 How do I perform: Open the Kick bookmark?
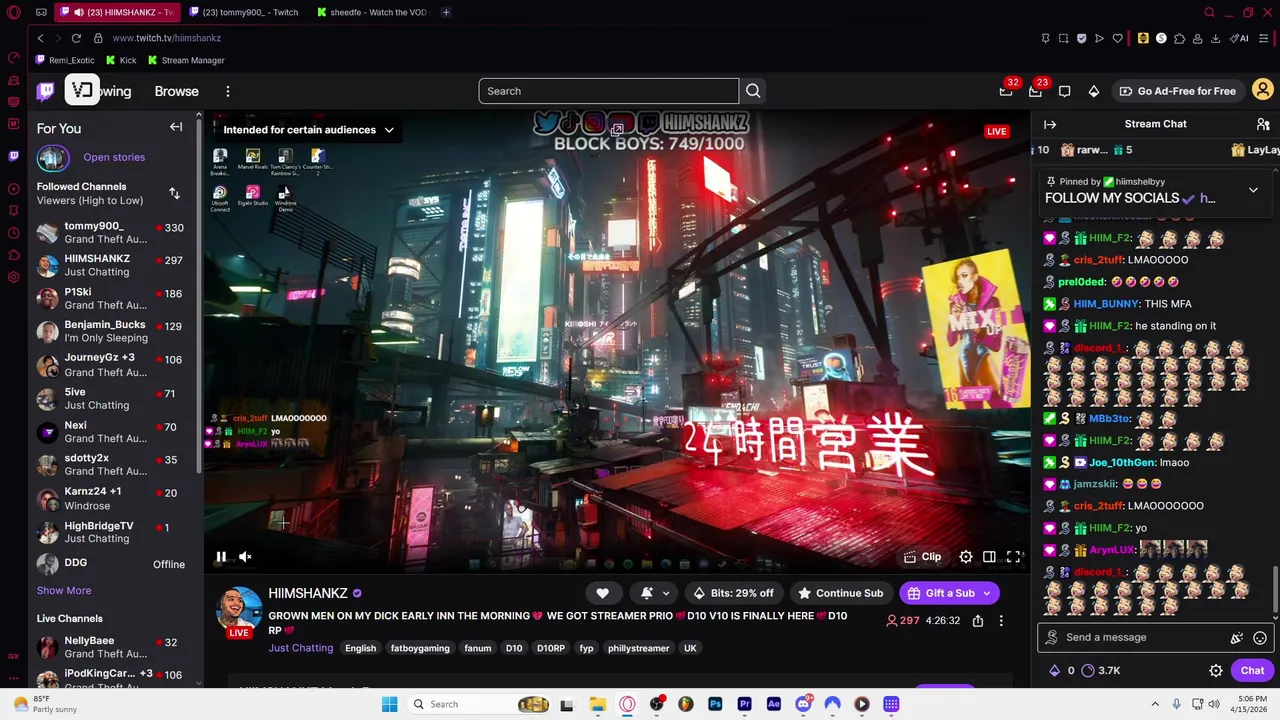pos(121,60)
